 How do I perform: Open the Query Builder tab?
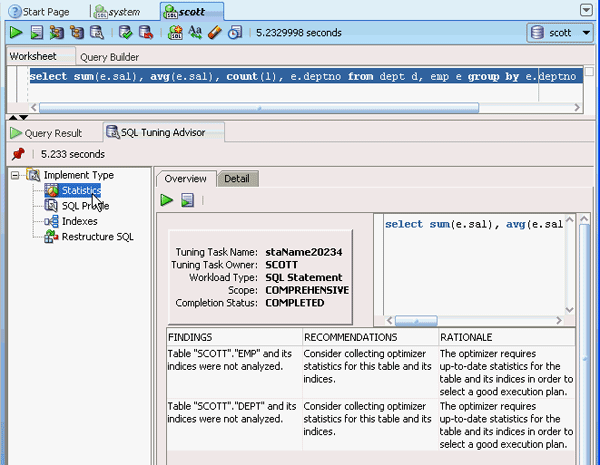(x=109, y=57)
